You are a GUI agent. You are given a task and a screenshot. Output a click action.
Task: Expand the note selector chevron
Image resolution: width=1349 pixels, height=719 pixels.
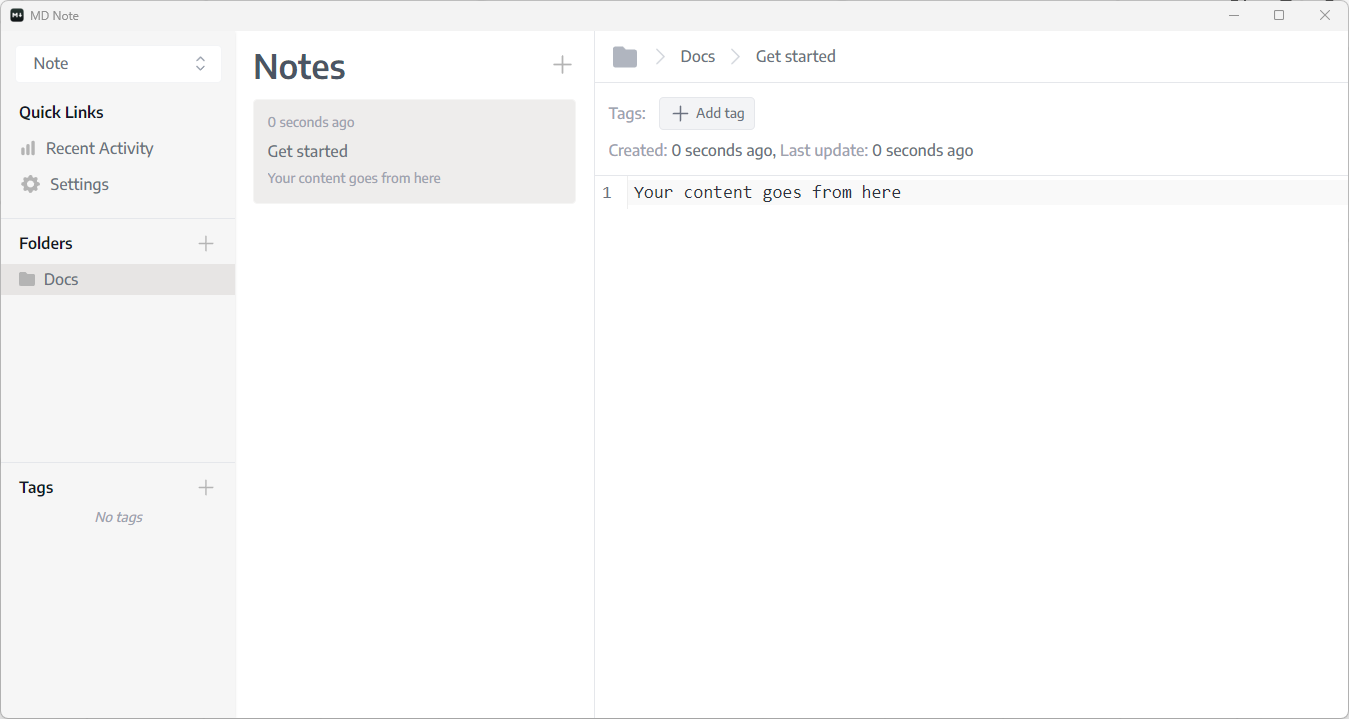200,63
